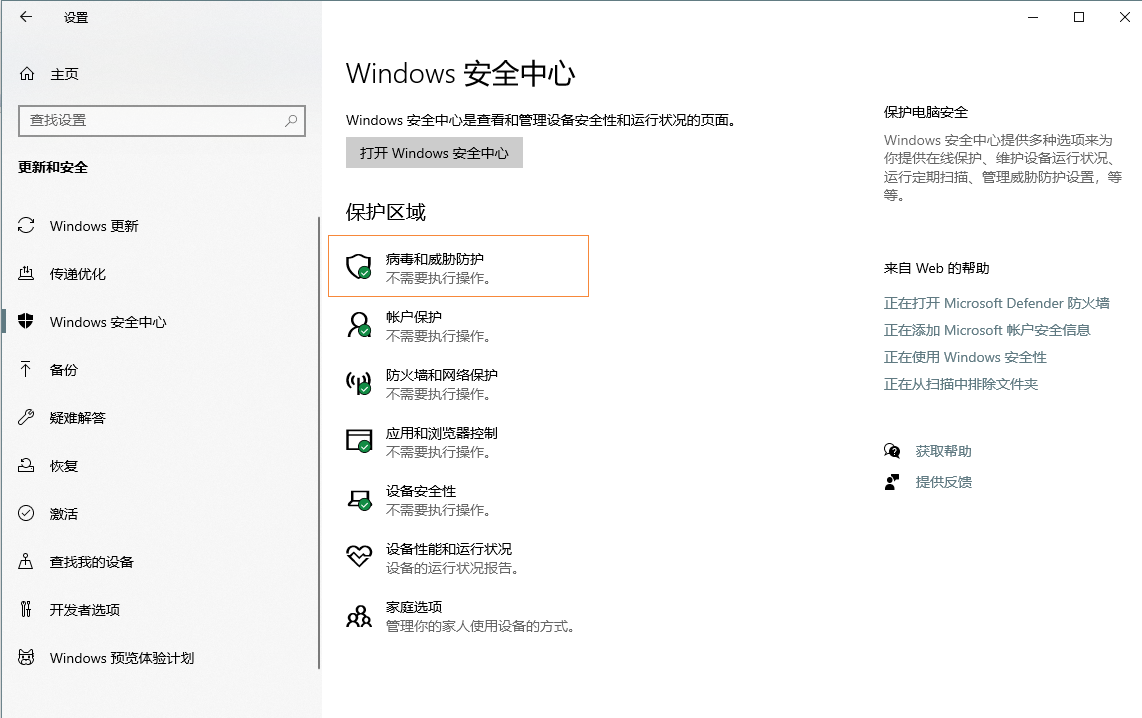Click the 恢复 sidebar icon

coord(26,465)
